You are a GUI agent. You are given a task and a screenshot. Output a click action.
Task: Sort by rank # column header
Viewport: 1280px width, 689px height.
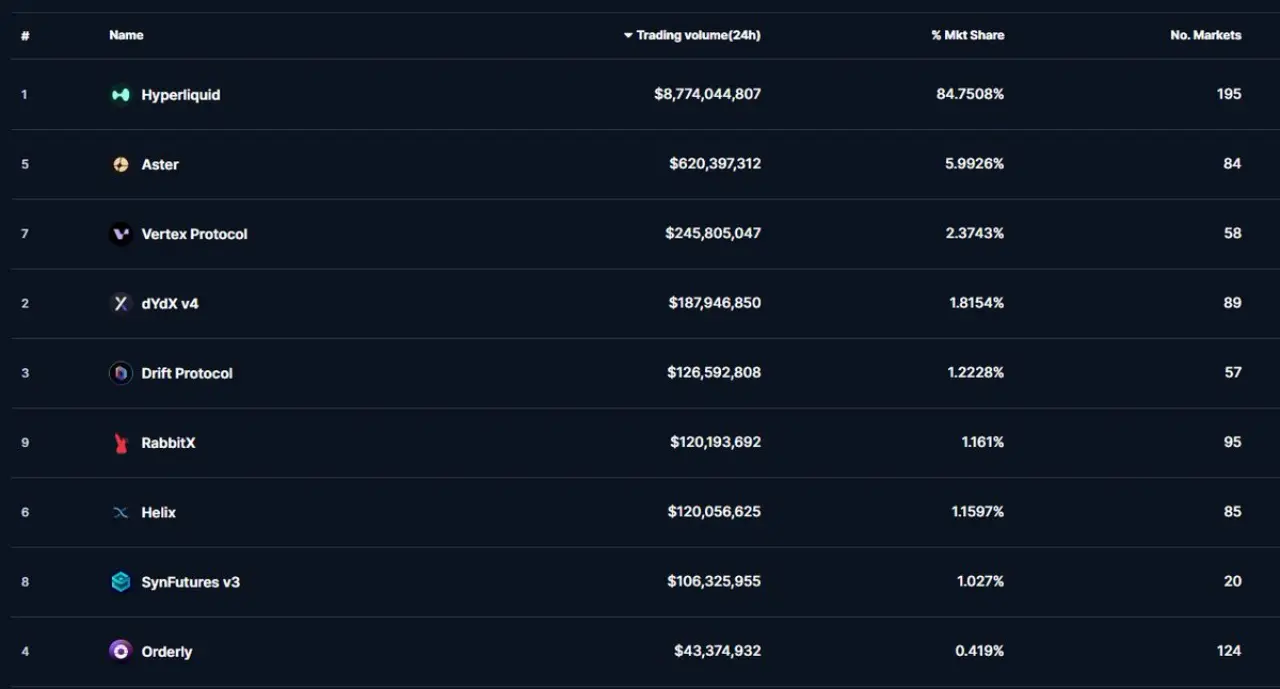25,36
